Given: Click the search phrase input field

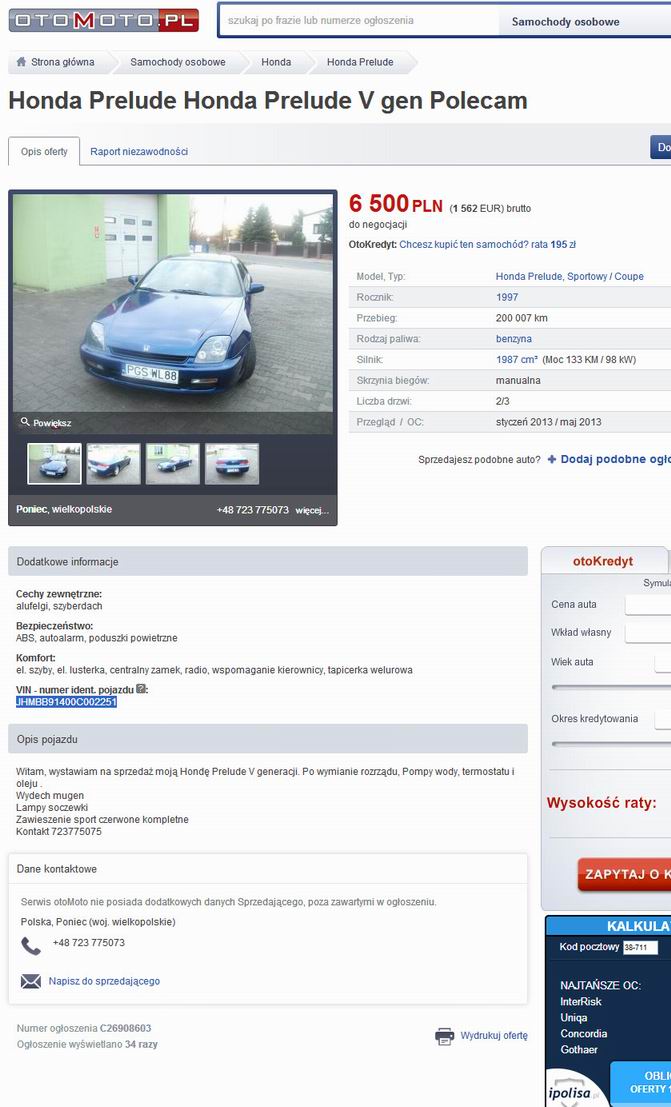Looking at the screenshot, I should tap(359, 20).
